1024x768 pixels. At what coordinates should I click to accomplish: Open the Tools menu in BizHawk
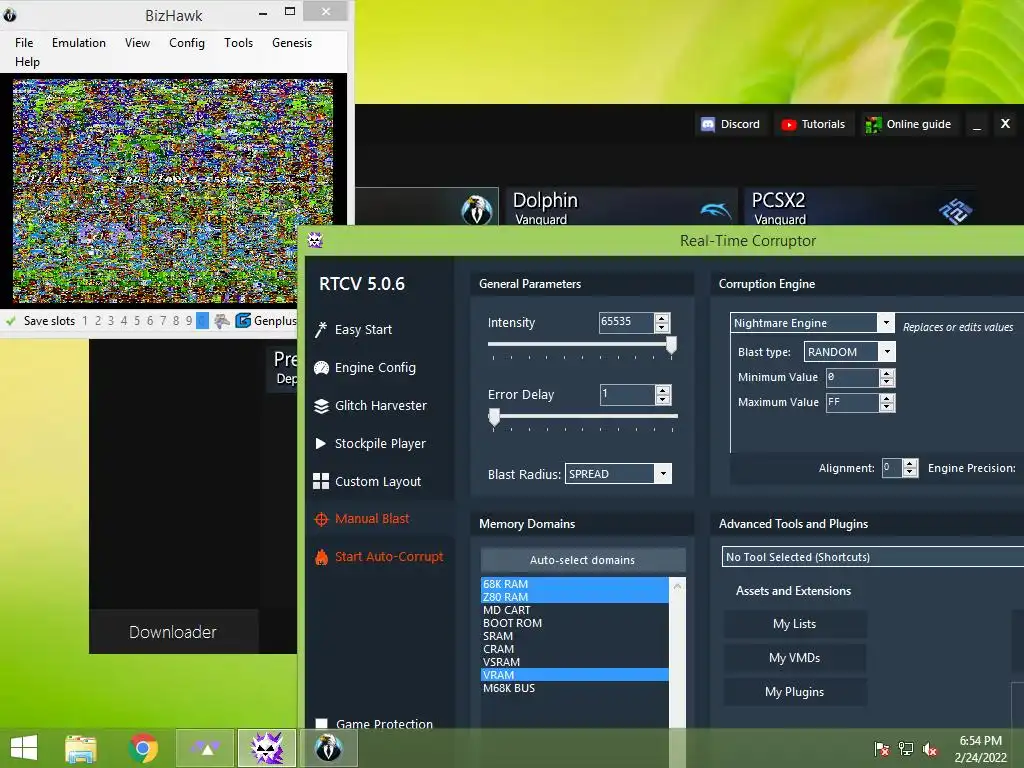coord(238,43)
